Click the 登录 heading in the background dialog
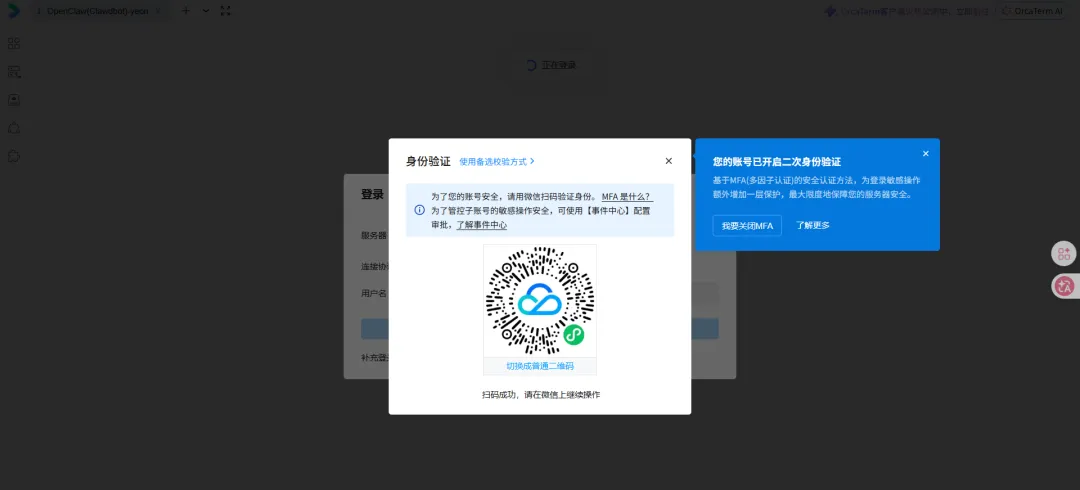The image size is (1080, 490). (372, 194)
